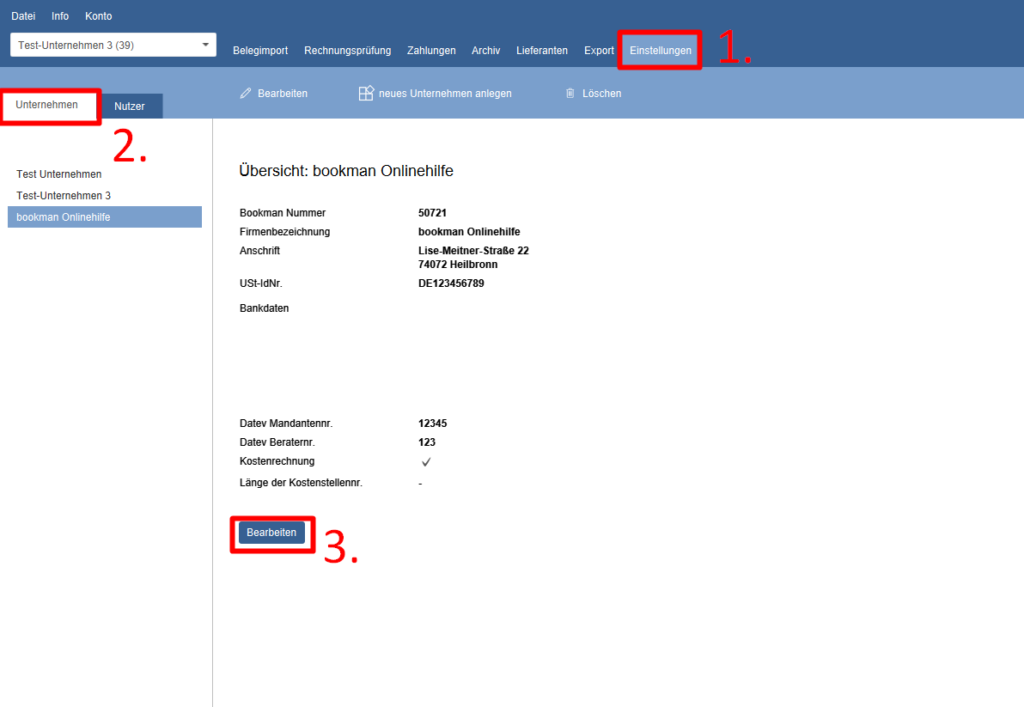
Task: Click Firmenbezeichnung value bookman Onlinehilfe
Action: (x=469, y=232)
